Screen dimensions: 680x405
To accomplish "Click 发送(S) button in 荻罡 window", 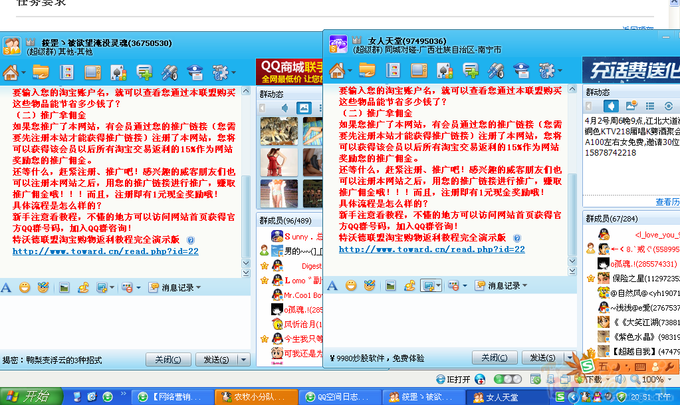I will pos(216,359).
